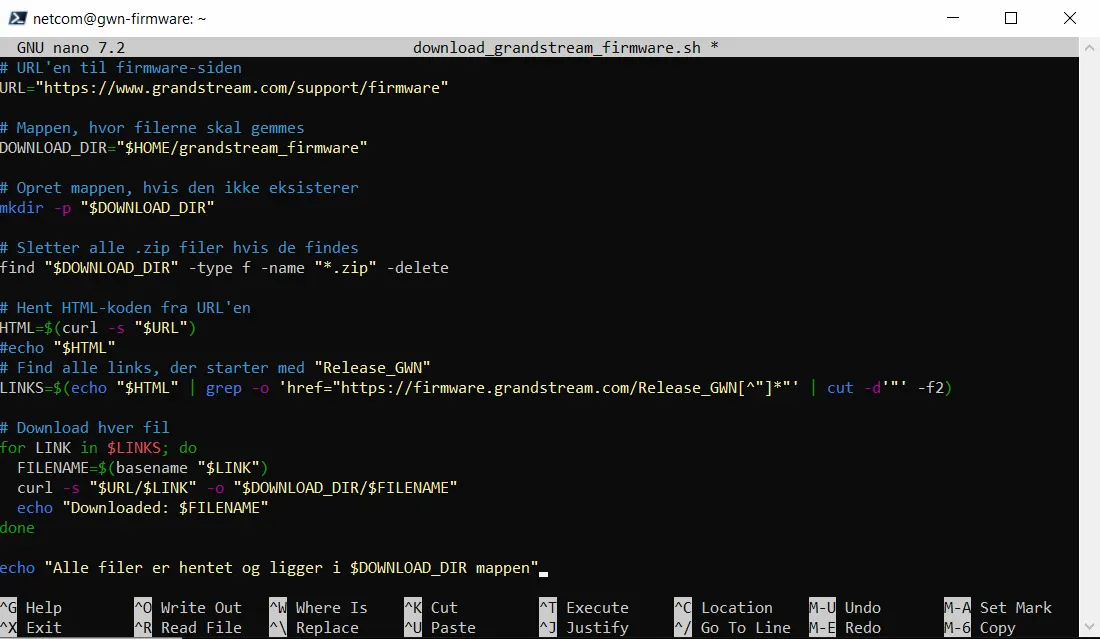Click comment '# Mappen, hvor filerne skal gemmes'
Screen dimensions: 1100x639
(x=152, y=128)
